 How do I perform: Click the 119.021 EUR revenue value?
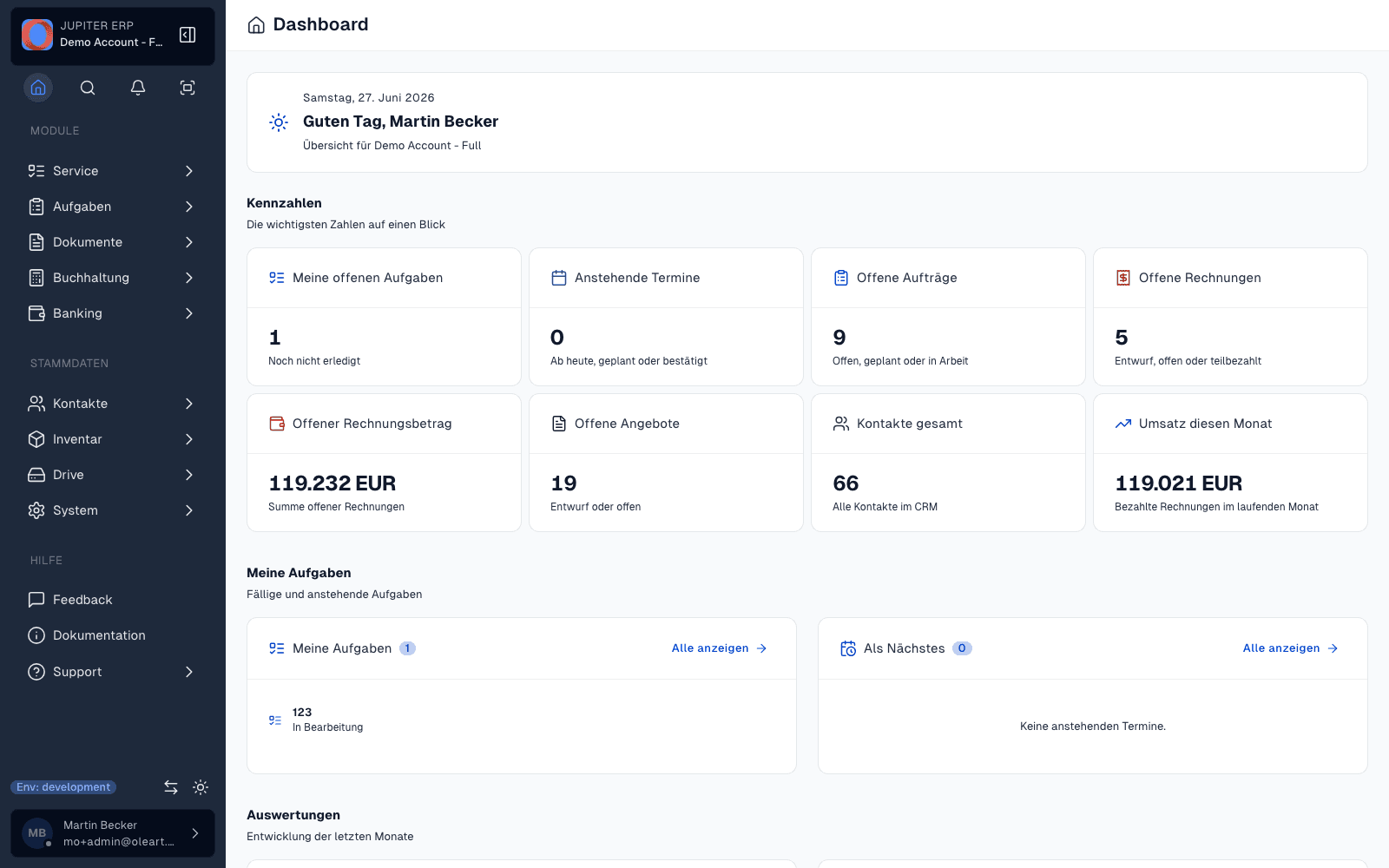click(x=1178, y=483)
